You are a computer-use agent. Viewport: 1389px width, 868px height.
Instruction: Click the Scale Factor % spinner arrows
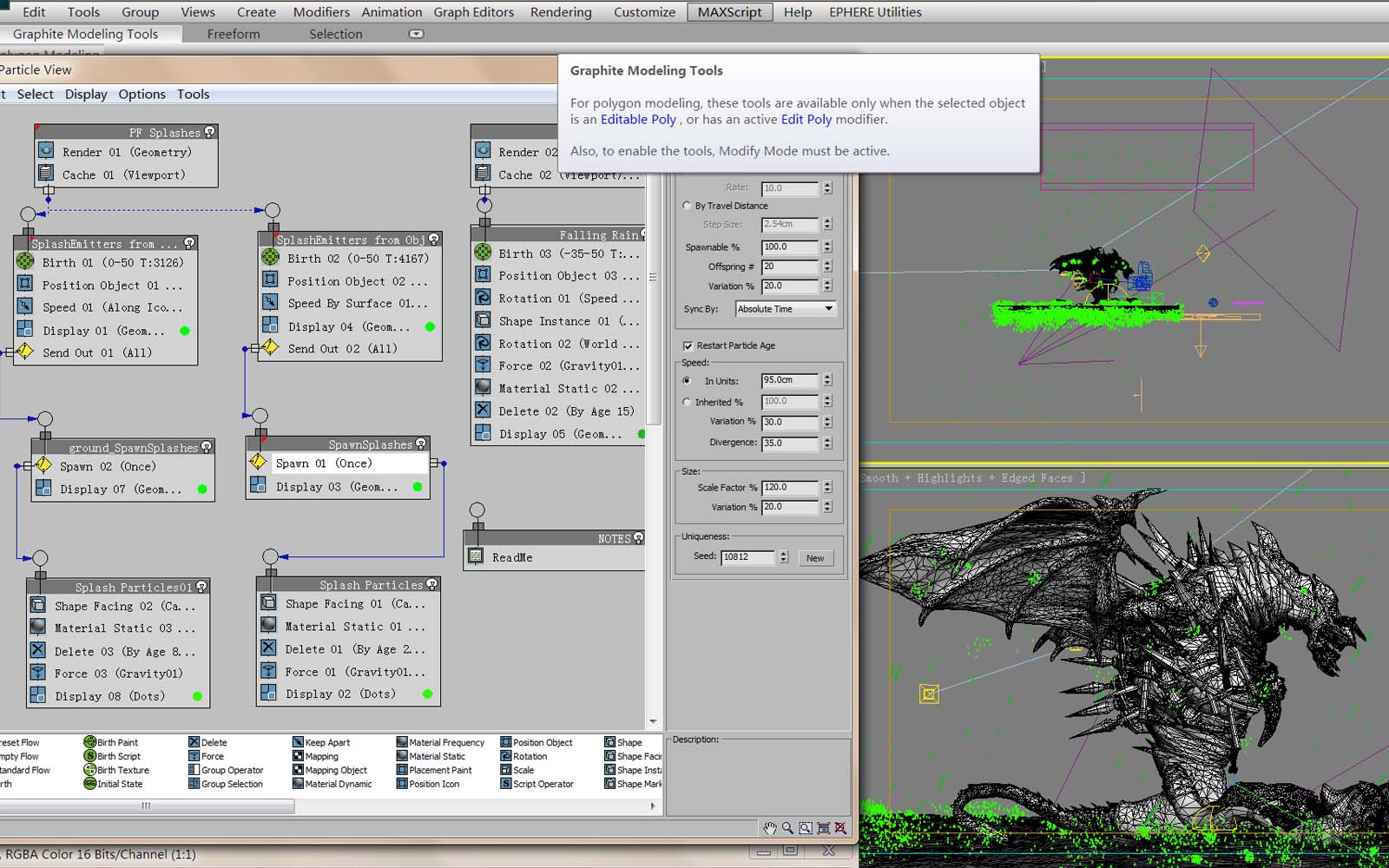[x=827, y=488]
